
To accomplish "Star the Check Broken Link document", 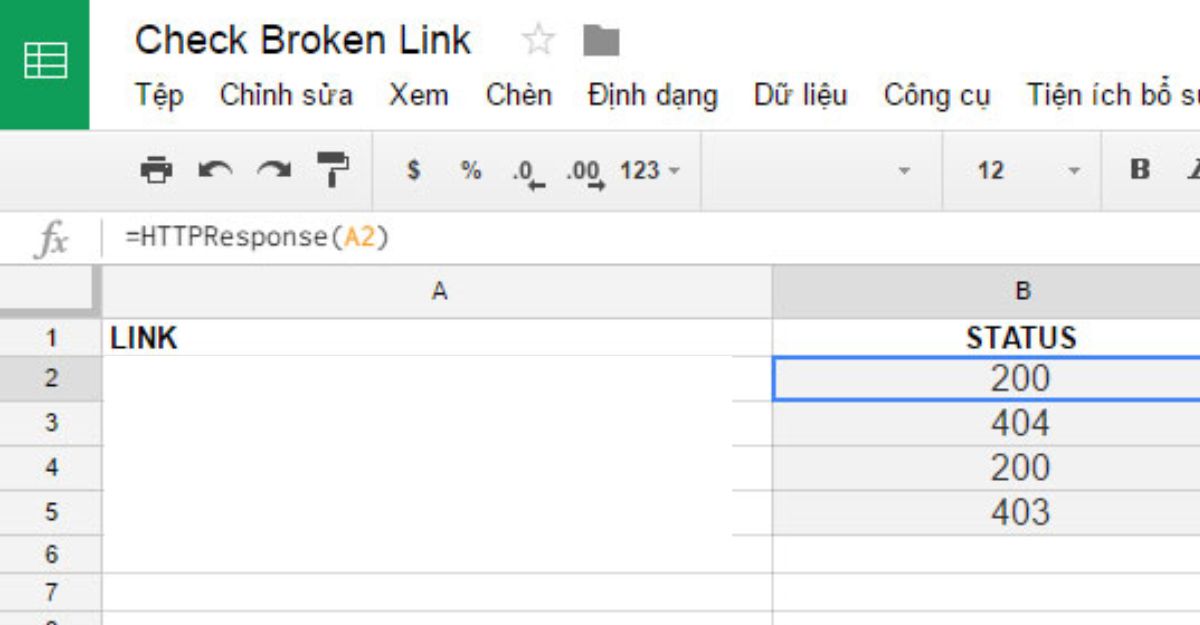I will click(x=538, y=41).
